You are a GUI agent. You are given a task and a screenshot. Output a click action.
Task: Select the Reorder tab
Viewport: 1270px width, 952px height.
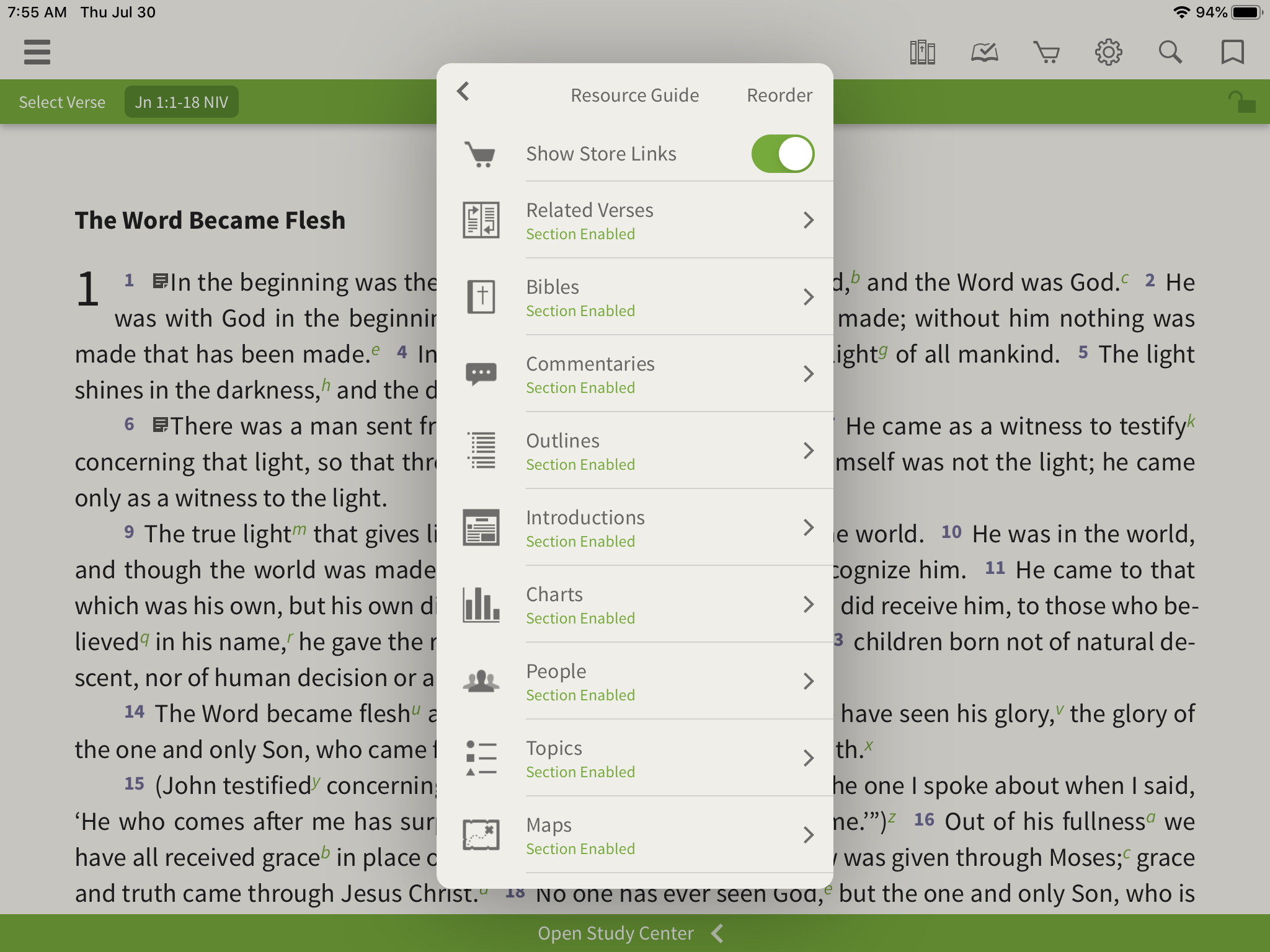click(x=779, y=95)
